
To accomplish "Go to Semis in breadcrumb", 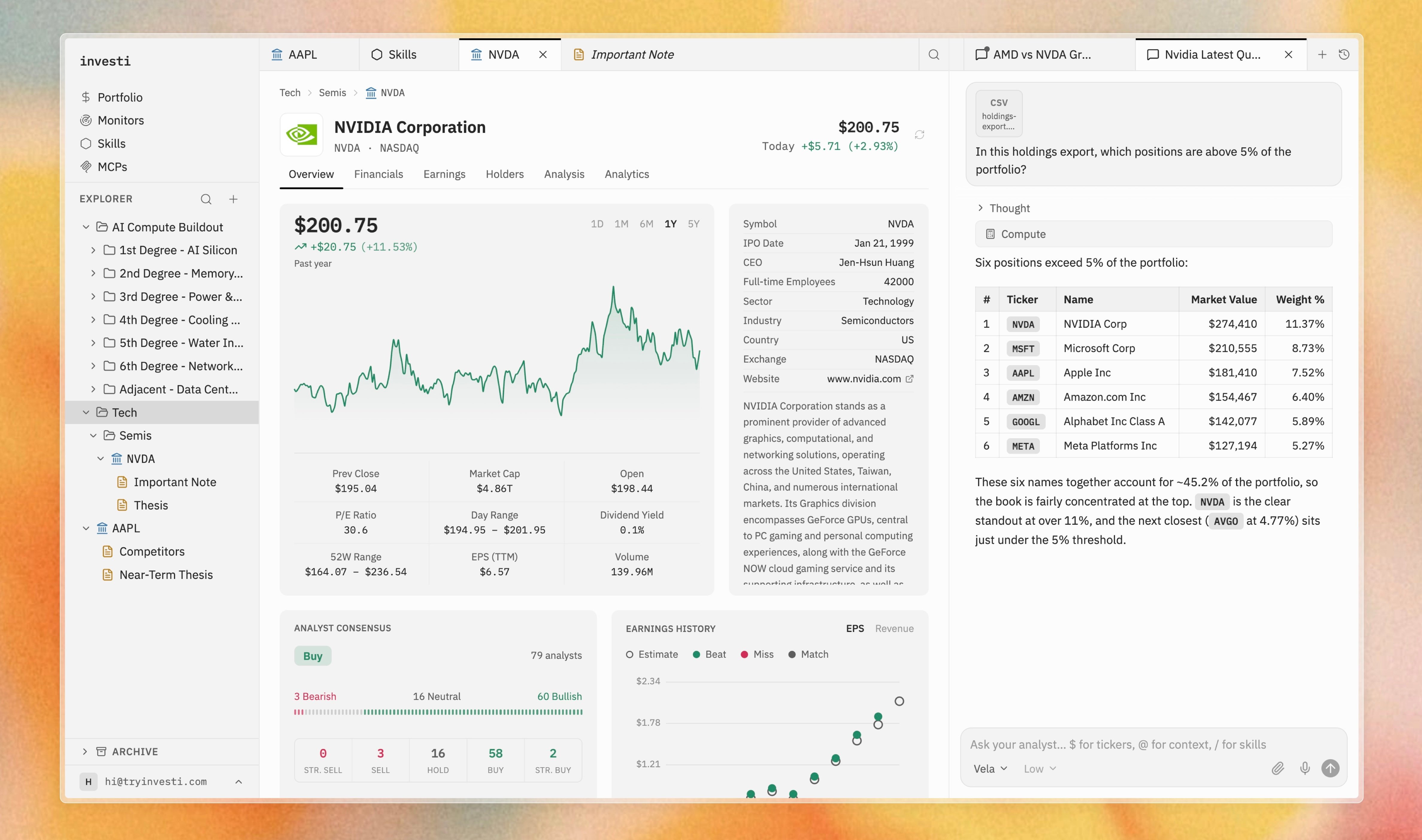I will click(332, 93).
